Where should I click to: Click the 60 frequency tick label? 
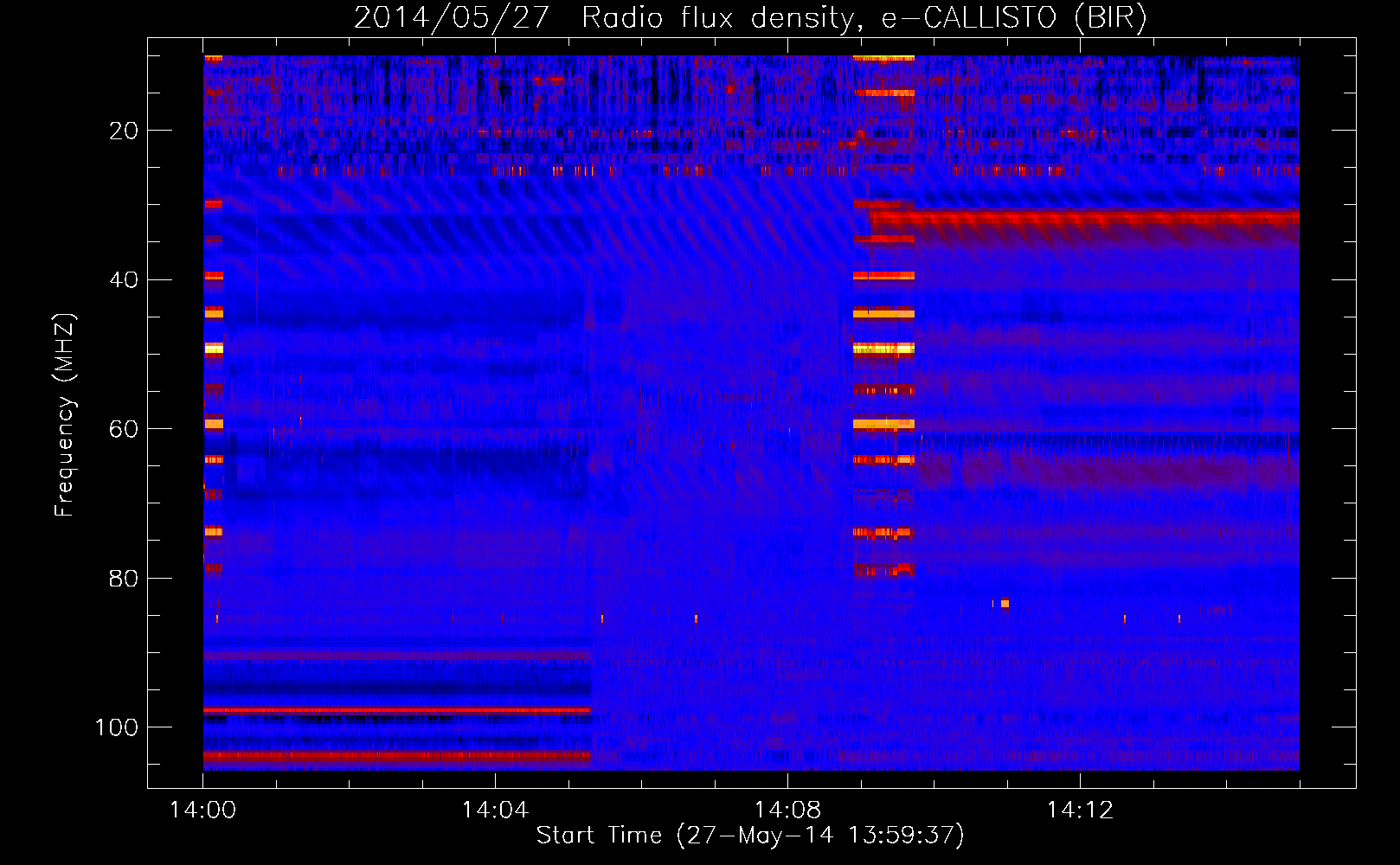125,430
